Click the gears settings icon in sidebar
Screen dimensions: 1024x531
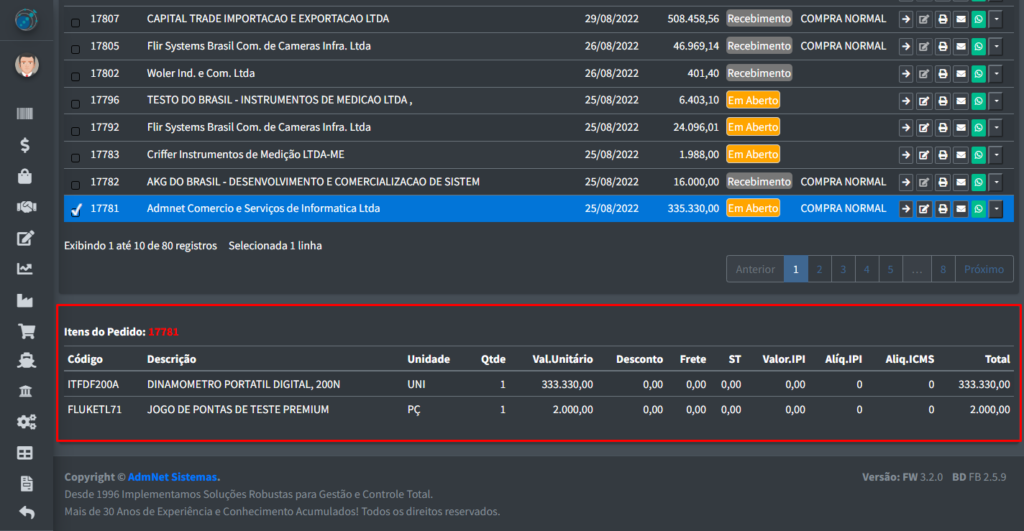tap(26, 422)
